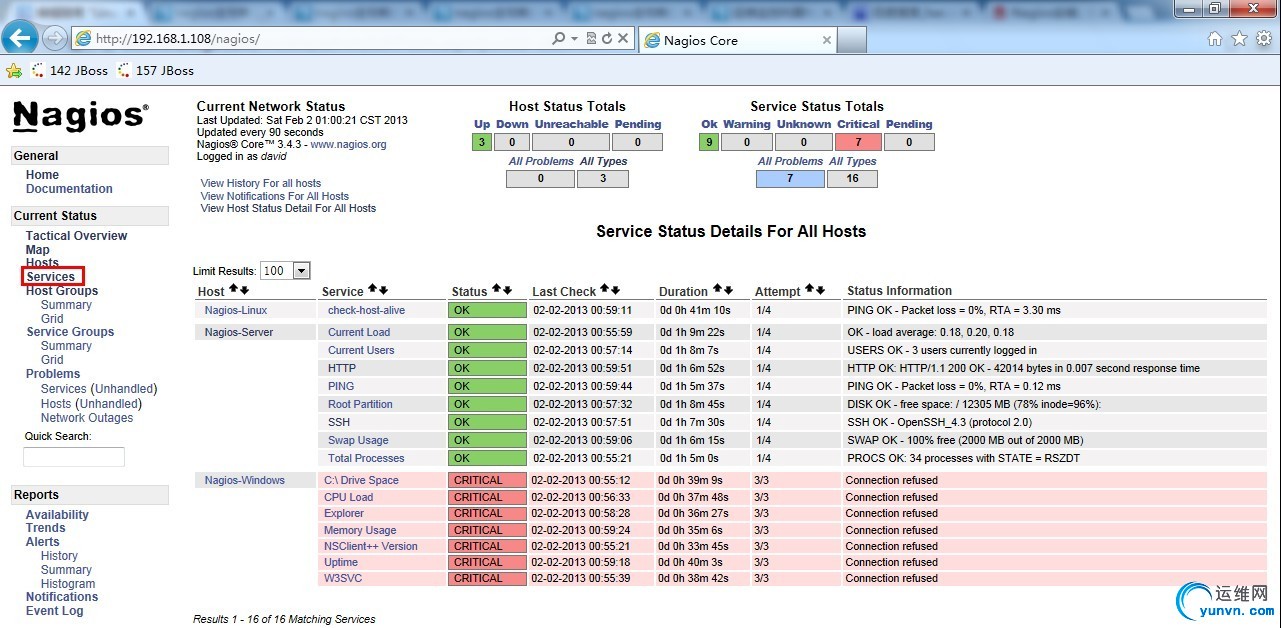
Task: Open the 157 JBoss bookmark
Action: coord(155,71)
